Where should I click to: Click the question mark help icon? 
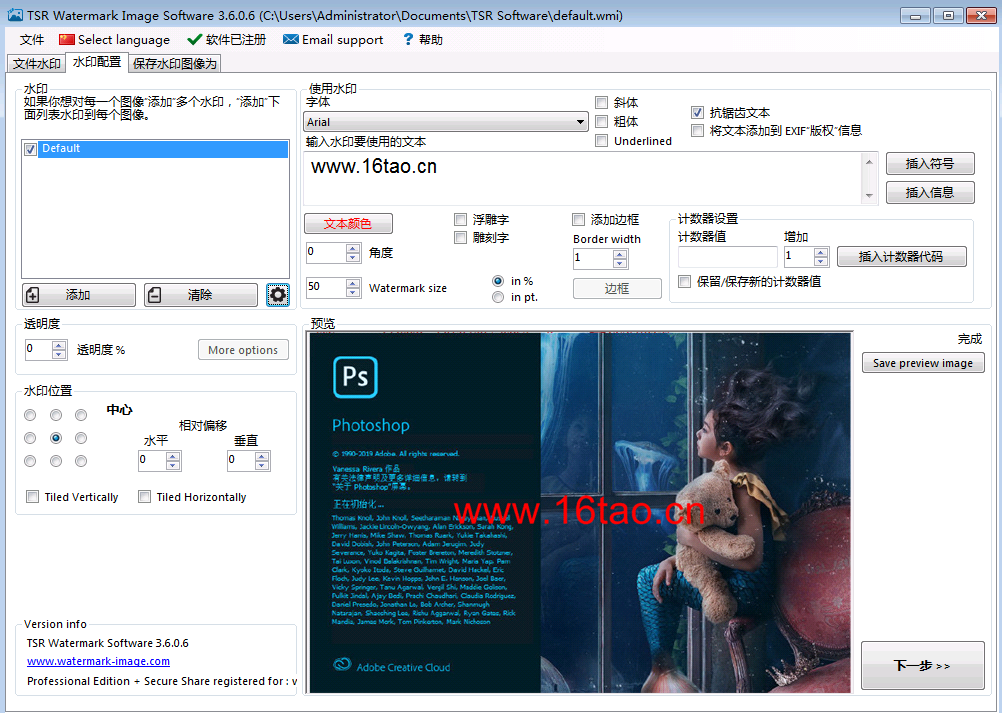[408, 39]
